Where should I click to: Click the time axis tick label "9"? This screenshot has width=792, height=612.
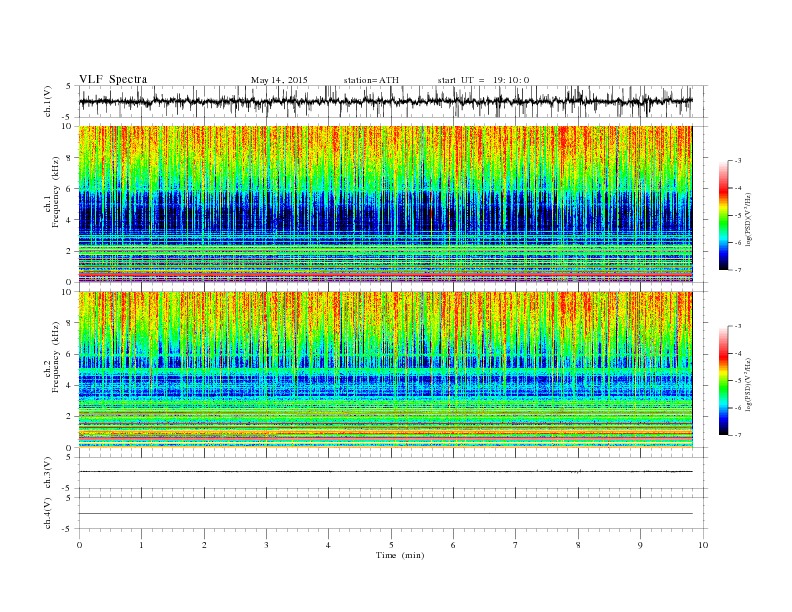pyautogui.click(x=640, y=545)
